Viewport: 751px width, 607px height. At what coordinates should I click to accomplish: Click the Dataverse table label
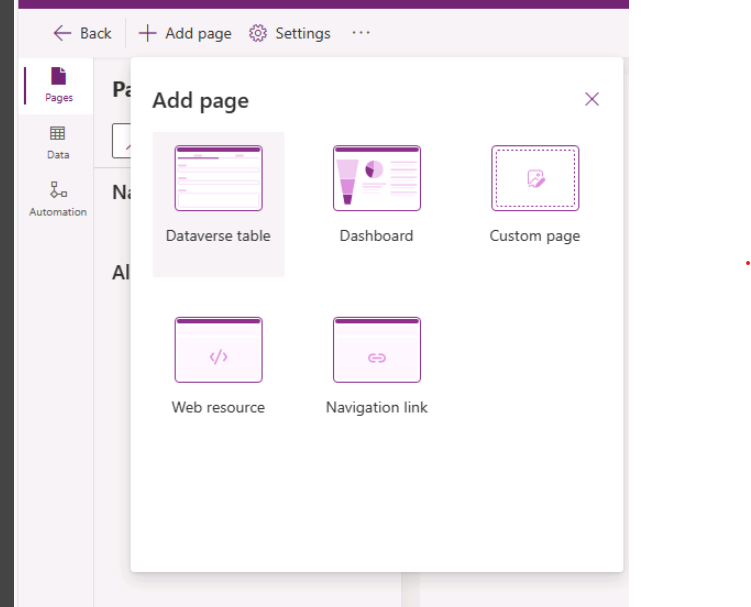218,236
